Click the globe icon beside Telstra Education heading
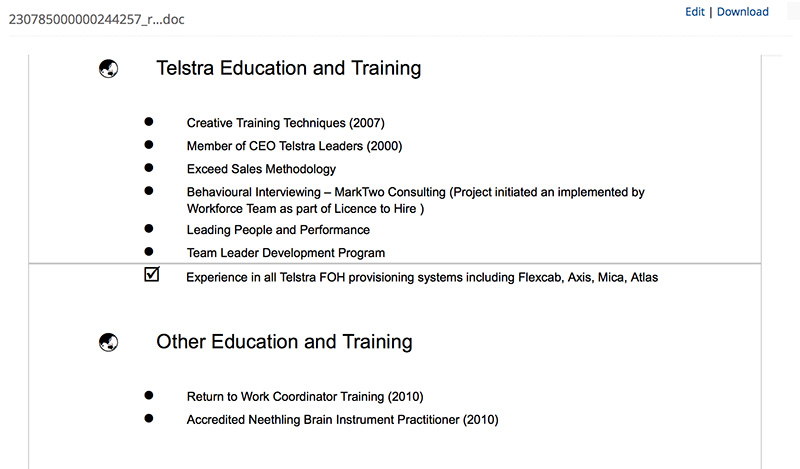Screen dimensions: 800x469 tap(109, 69)
